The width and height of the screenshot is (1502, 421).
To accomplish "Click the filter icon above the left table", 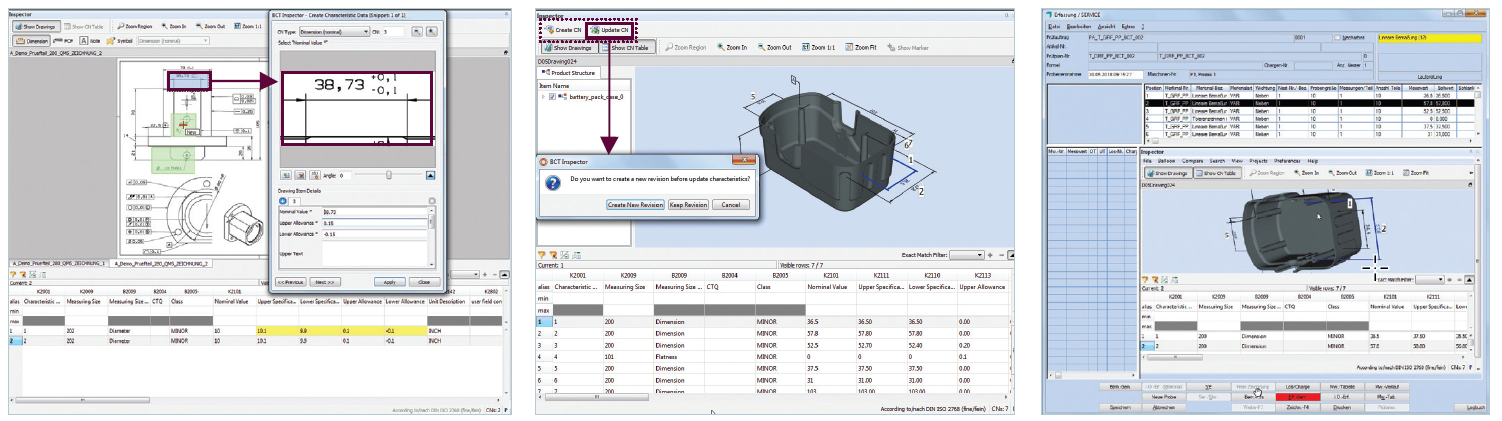I will tap(13, 275).
